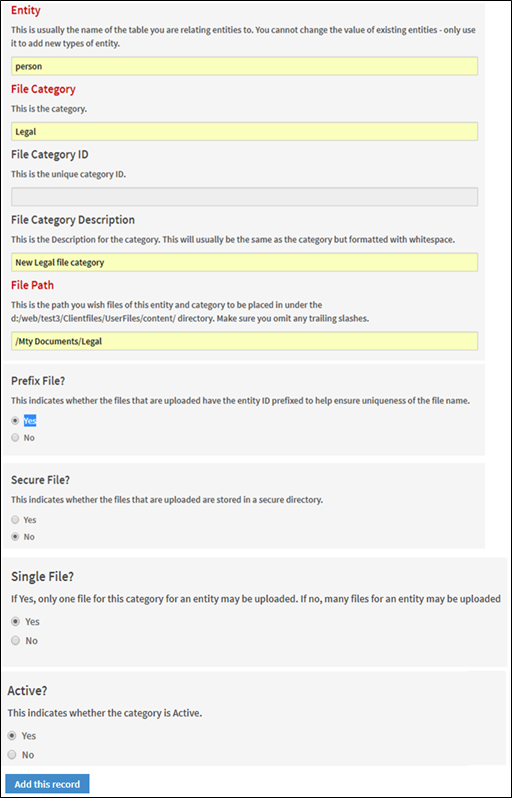Click the File Category field containing 'Legal'

click(x=244, y=132)
